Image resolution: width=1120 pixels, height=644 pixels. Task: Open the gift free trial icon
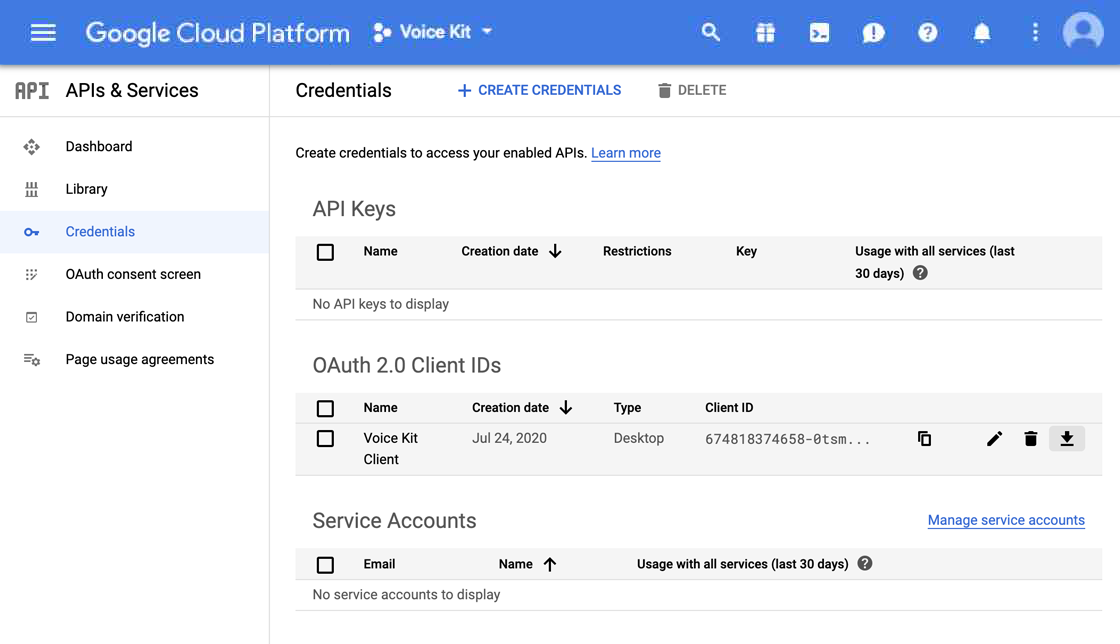tap(765, 32)
